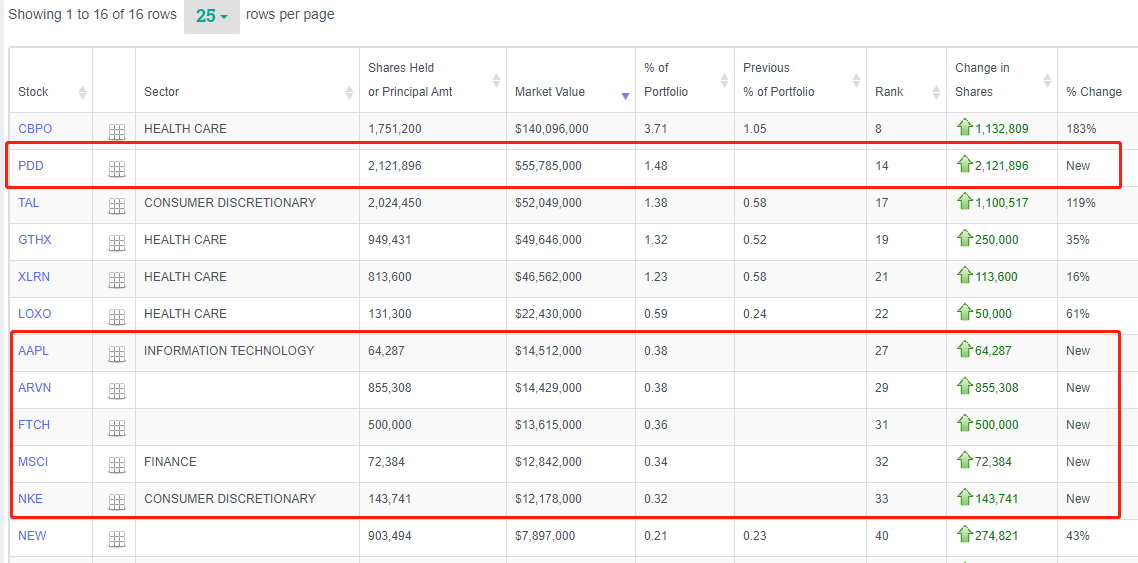Select the 'Showing 1 to 16 of 16 rows' text

pyautogui.click(x=92, y=15)
